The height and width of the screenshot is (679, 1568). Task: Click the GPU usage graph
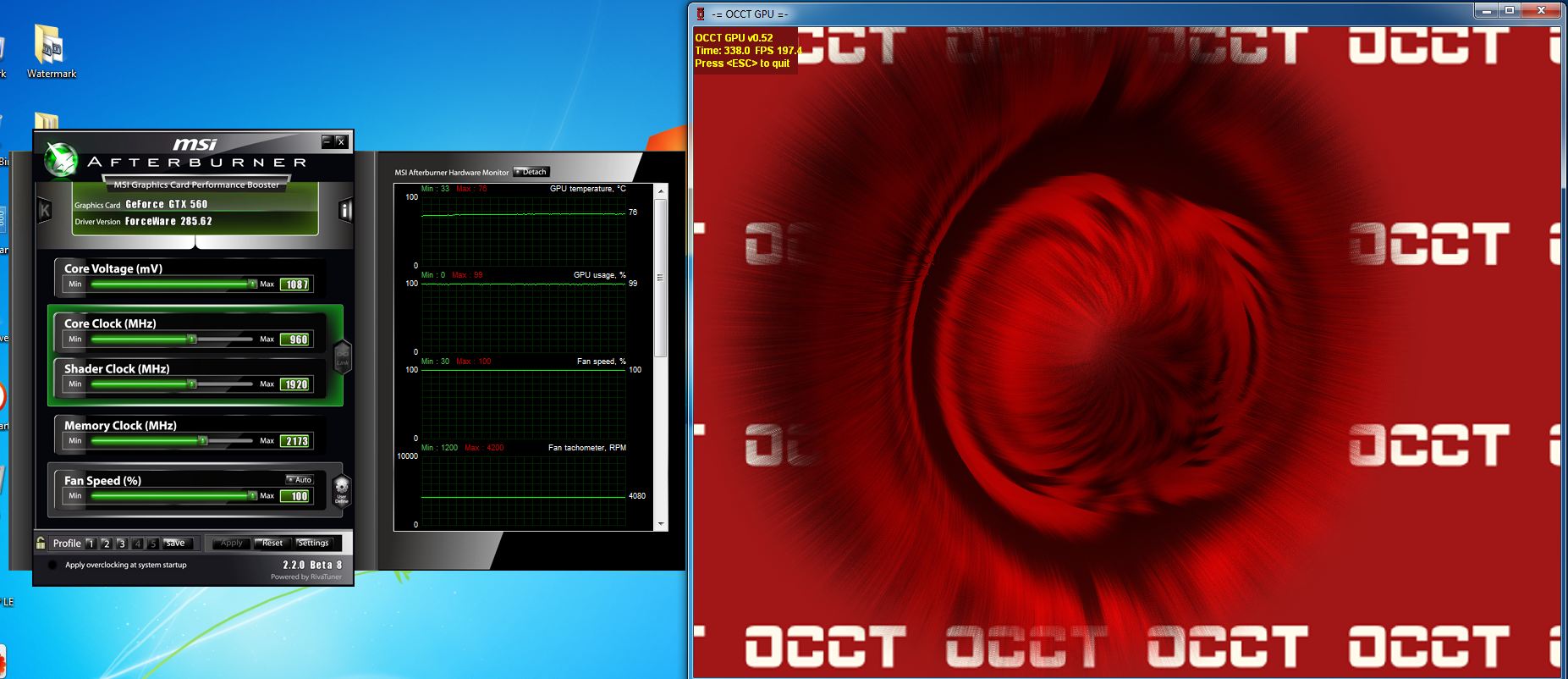click(x=523, y=317)
